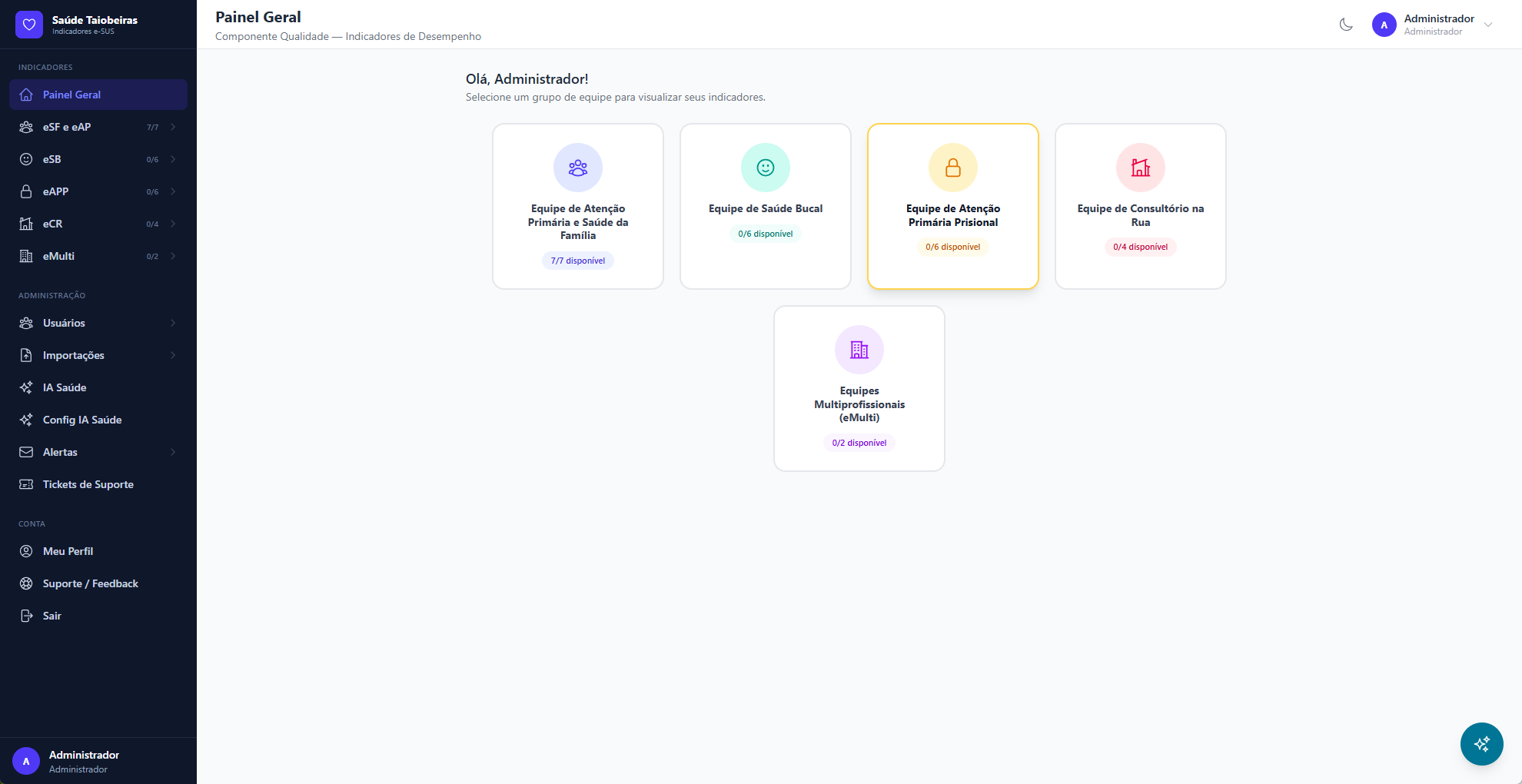Select the eSB smiley sidebar icon
Image resolution: width=1522 pixels, height=784 pixels.
point(26,159)
